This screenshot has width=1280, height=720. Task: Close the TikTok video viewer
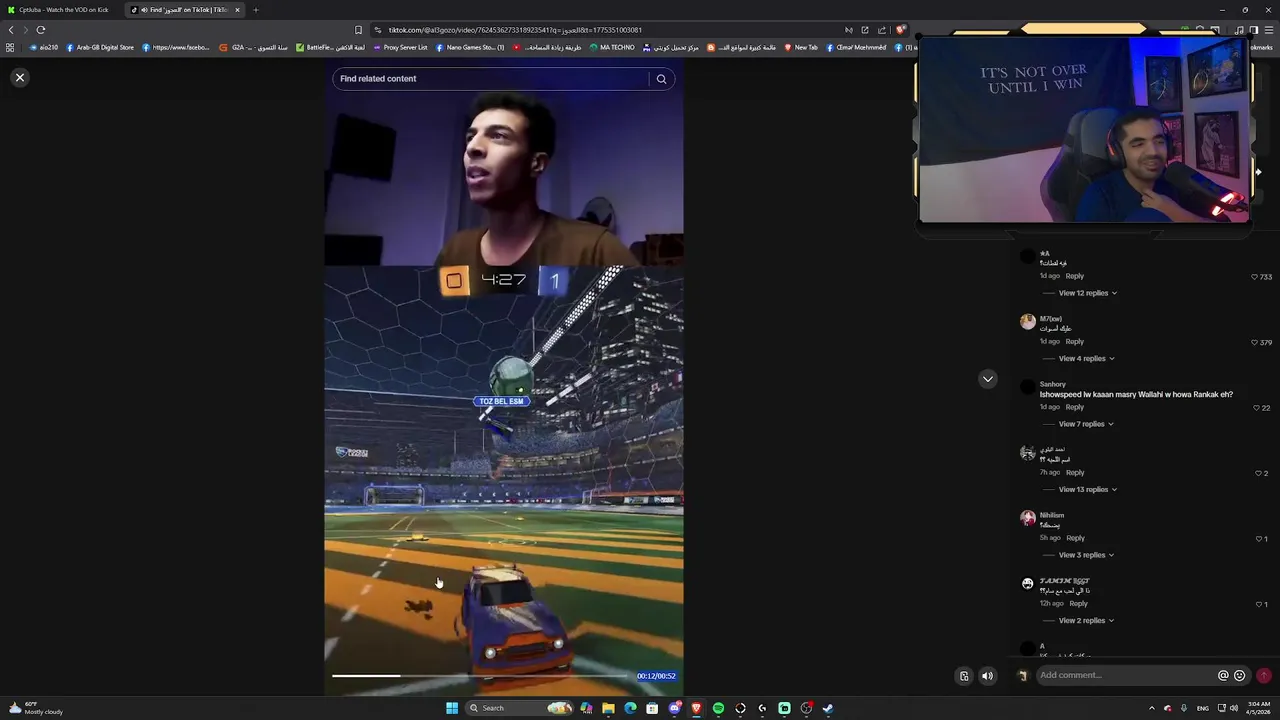[x=19, y=77]
